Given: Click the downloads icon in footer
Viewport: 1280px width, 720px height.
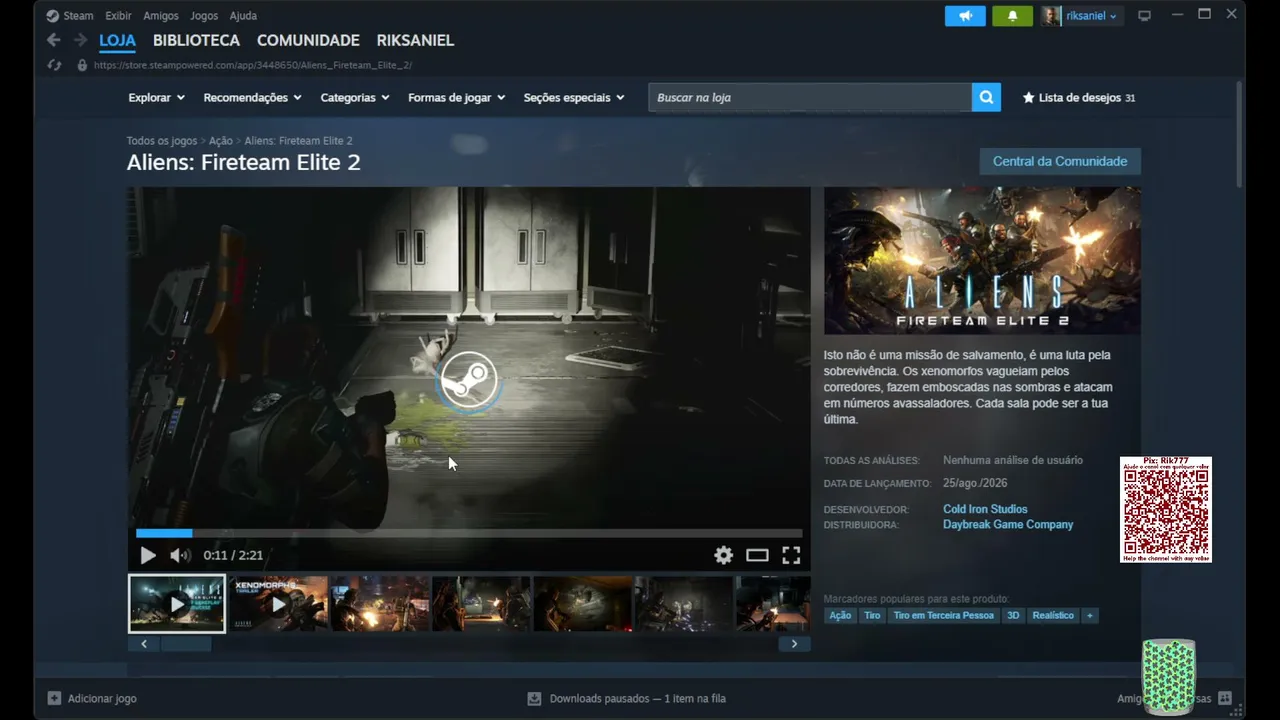Looking at the screenshot, I should click(535, 698).
